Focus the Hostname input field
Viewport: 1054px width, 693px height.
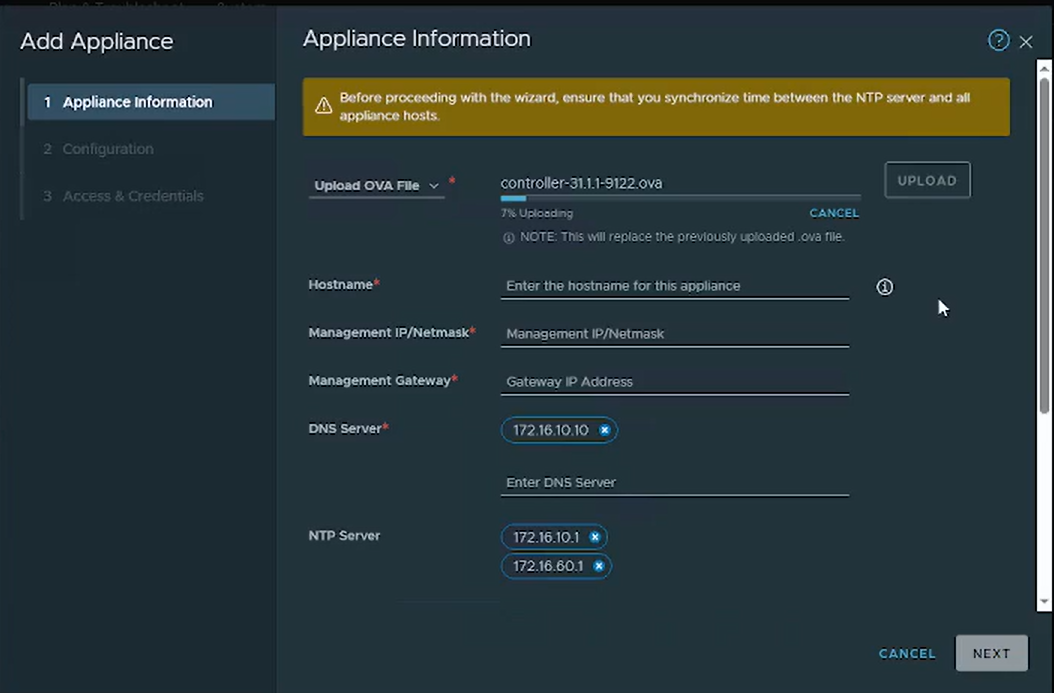click(x=674, y=286)
